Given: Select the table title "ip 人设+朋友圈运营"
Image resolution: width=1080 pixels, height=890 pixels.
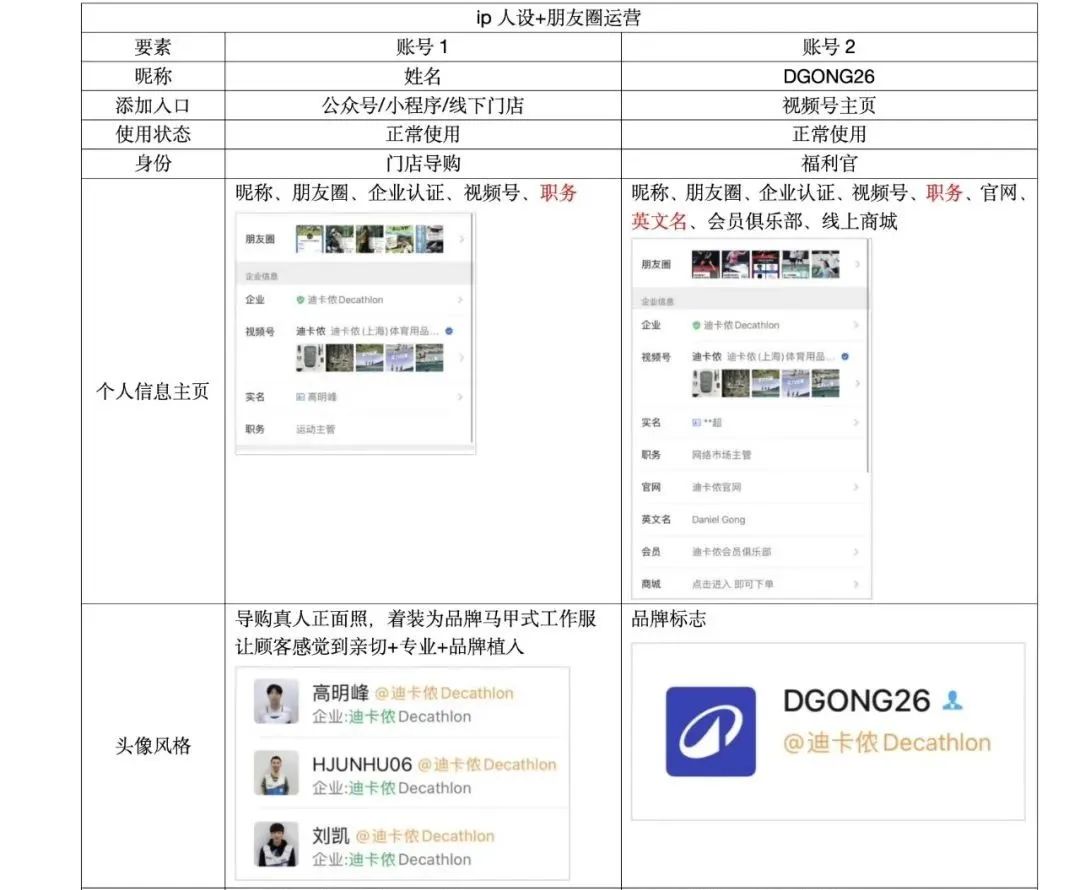Looking at the screenshot, I should coord(559,18).
